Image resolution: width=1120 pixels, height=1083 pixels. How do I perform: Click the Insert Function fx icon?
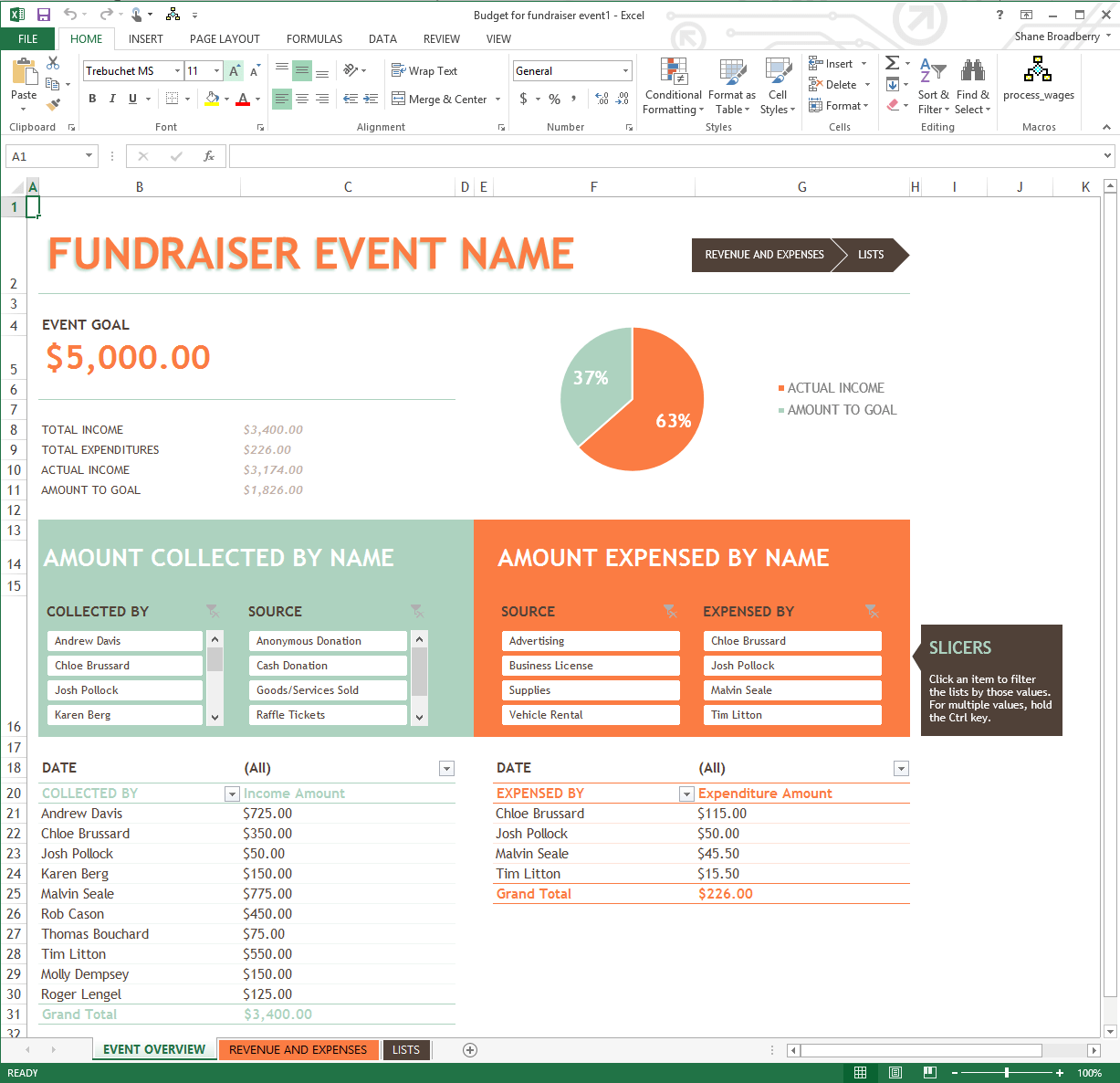tap(209, 156)
